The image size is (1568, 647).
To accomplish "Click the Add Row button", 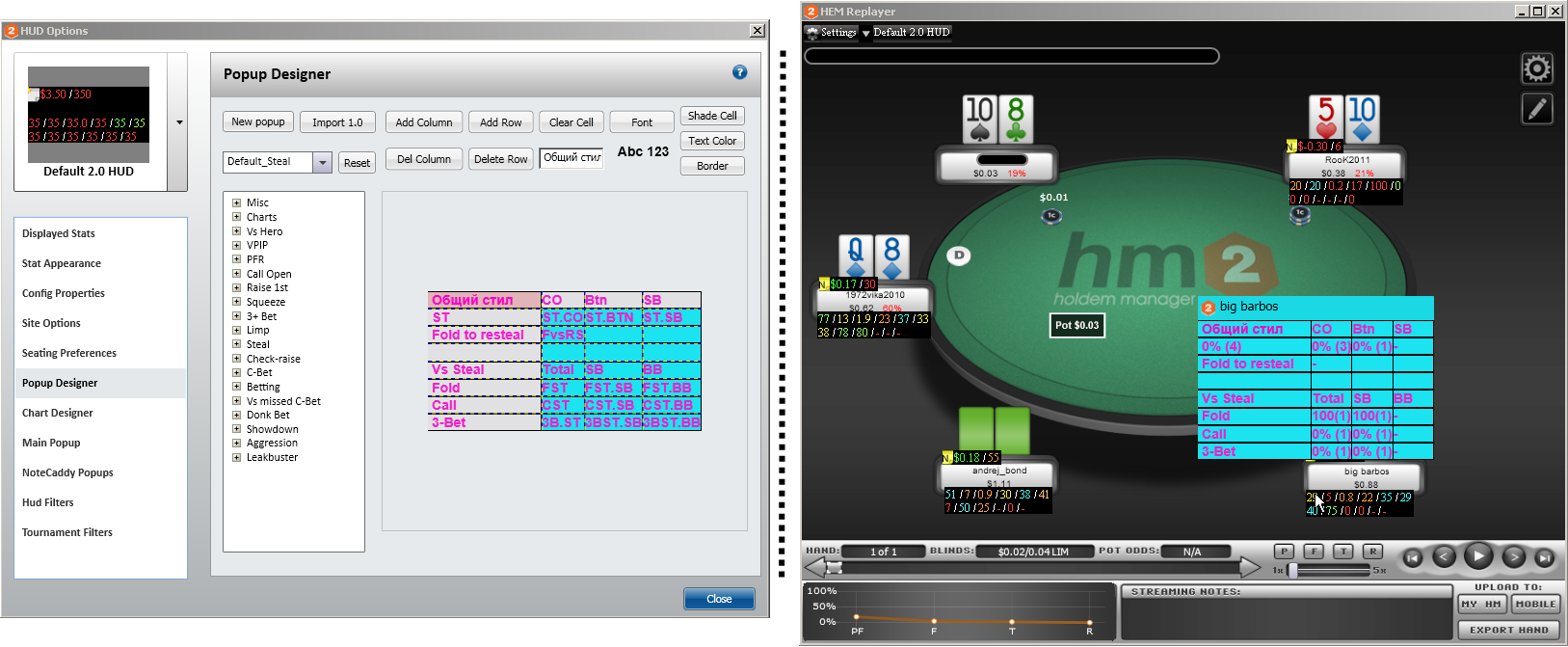I will (501, 122).
